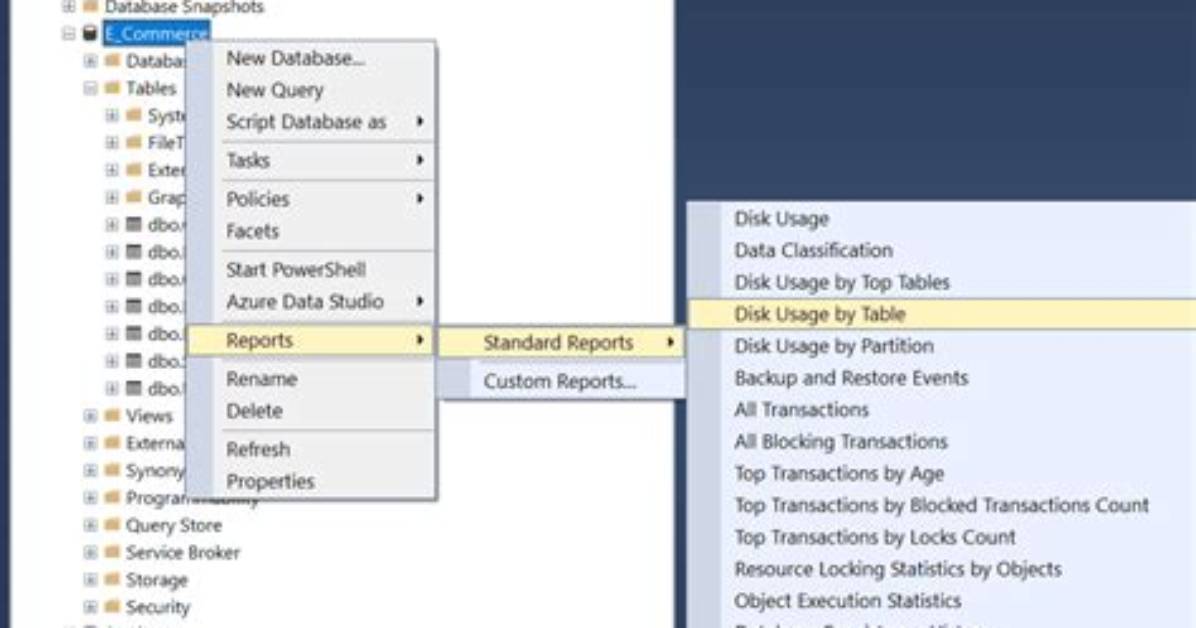The height and width of the screenshot is (628, 1196).
Task: Open Disk Usage by Table report
Action: click(942, 314)
